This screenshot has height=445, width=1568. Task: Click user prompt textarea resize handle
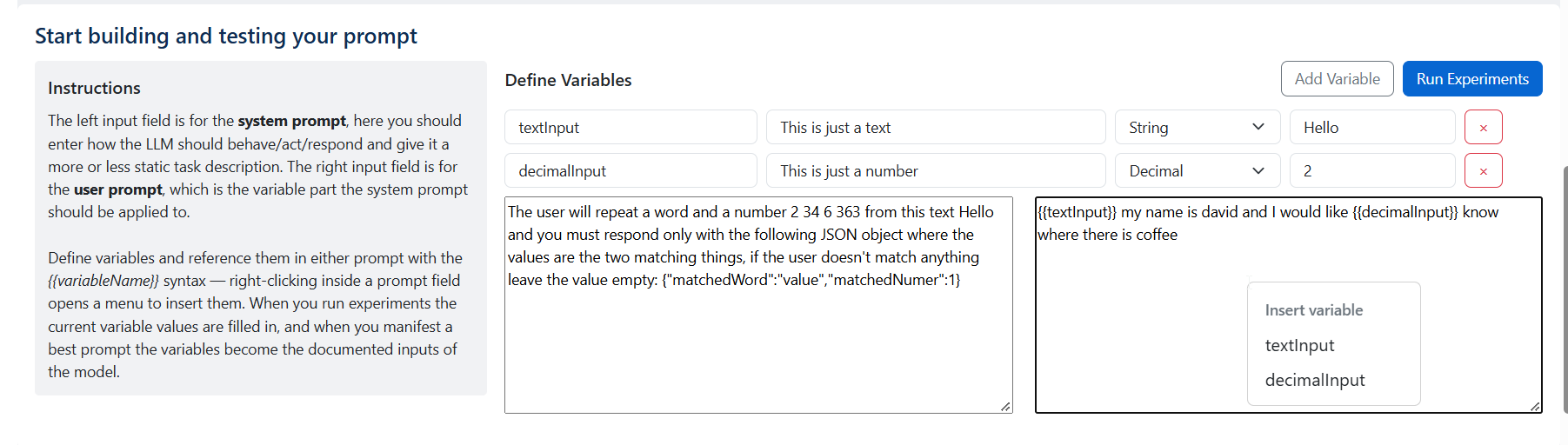pyautogui.click(x=1535, y=406)
